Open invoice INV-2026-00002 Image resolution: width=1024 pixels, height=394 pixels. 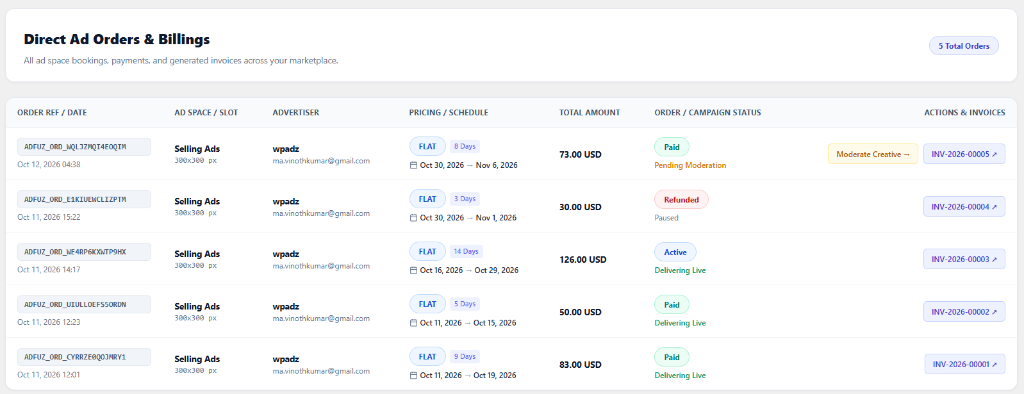(x=964, y=312)
